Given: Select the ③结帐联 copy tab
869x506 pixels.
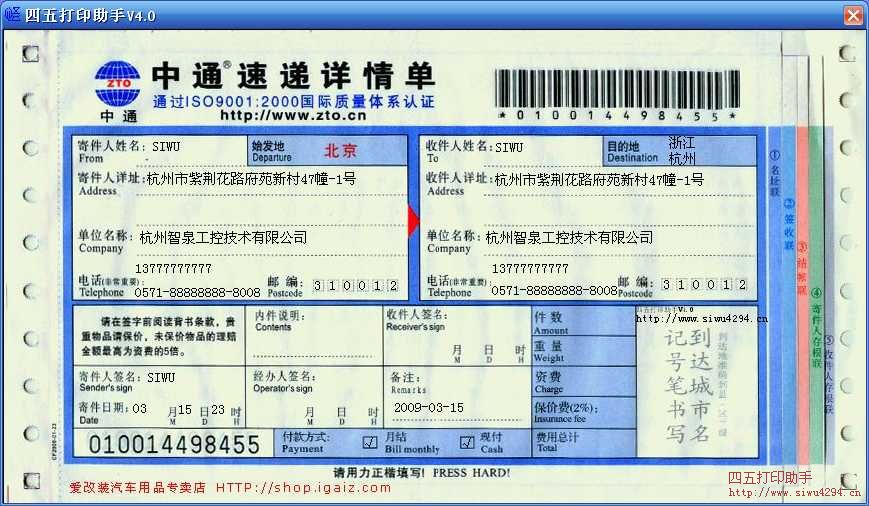Looking at the screenshot, I should tap(801, 268).
